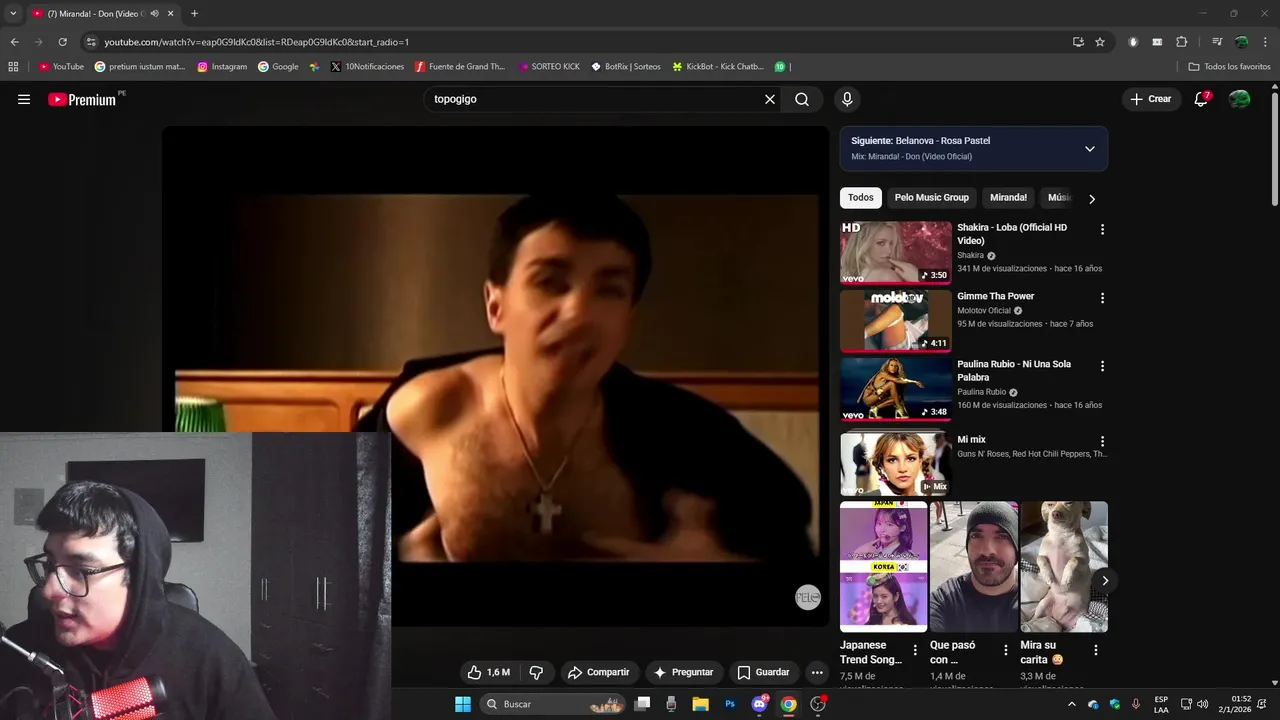The width and height of the screenshot is (1280, 720).
Task: Open options for Mi mix
Action: pyautogui.click(x=1102, y=441)
